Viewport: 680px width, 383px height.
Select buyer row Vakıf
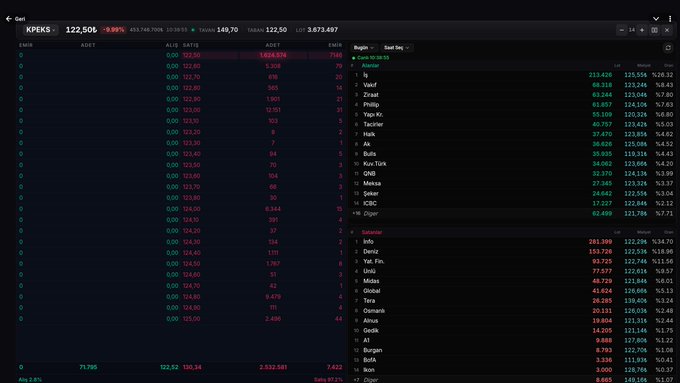pyautogui.click(x=513, y=85)
